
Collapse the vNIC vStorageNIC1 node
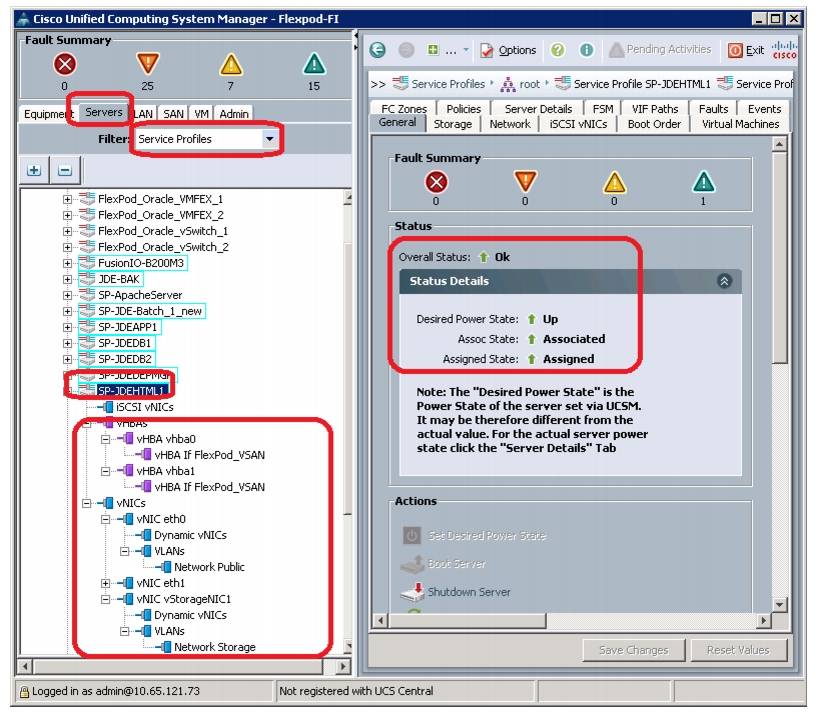106,599
